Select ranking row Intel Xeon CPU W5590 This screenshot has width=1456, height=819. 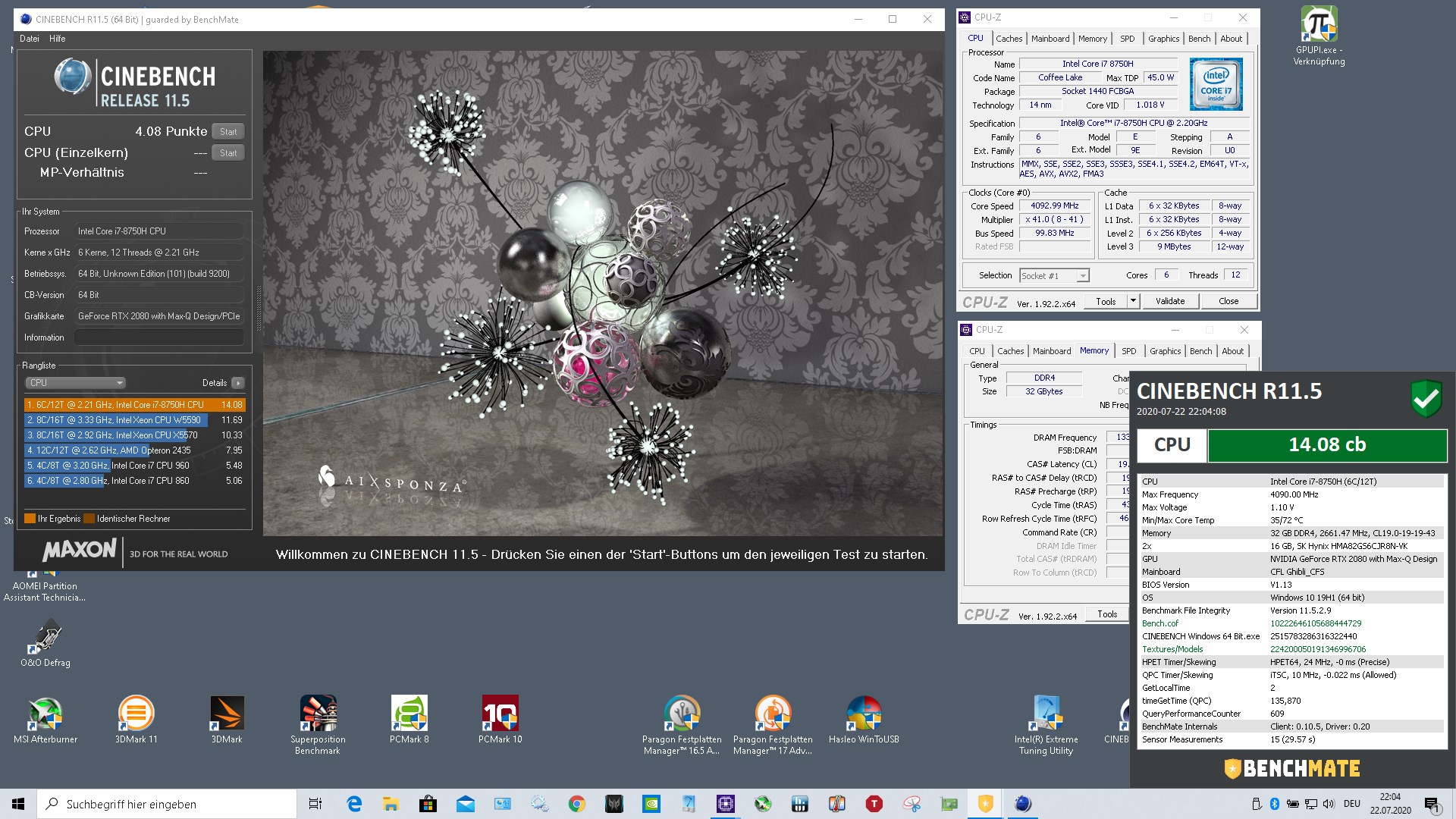click(134, 420)
